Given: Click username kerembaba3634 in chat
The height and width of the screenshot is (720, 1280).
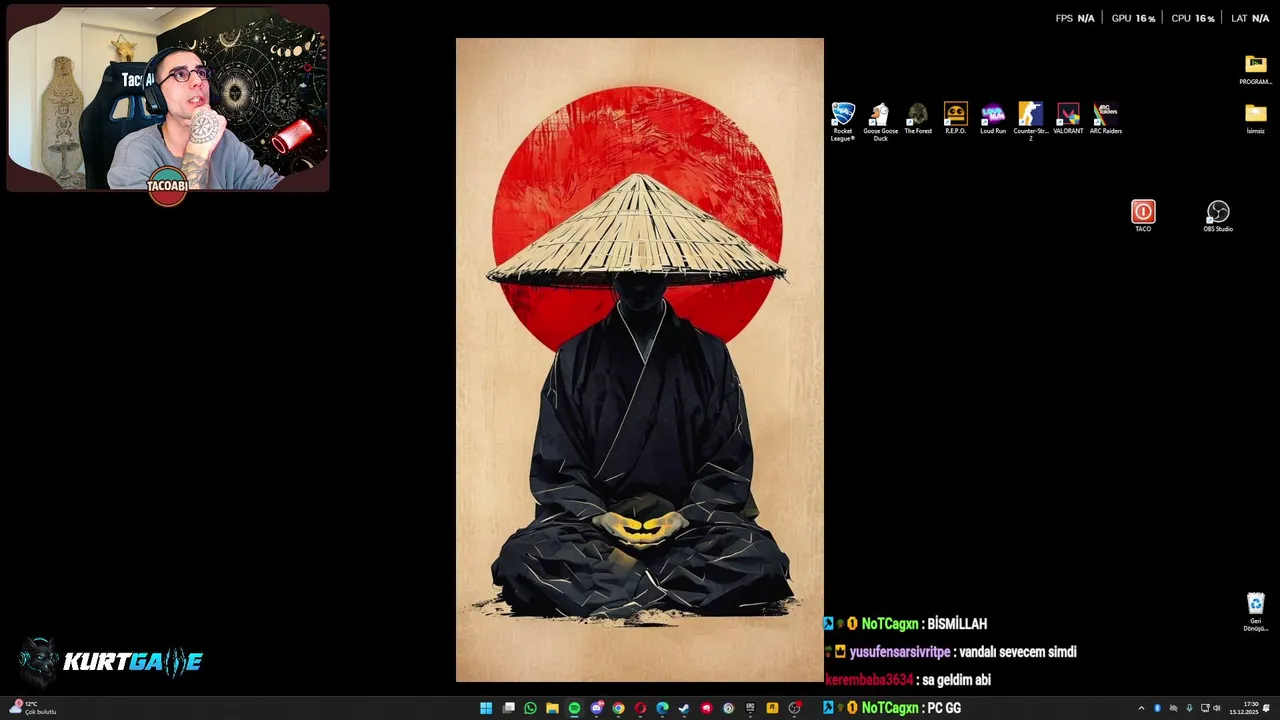Looking at the screenshot, I should pyautogui.click(x=869, y=680).
